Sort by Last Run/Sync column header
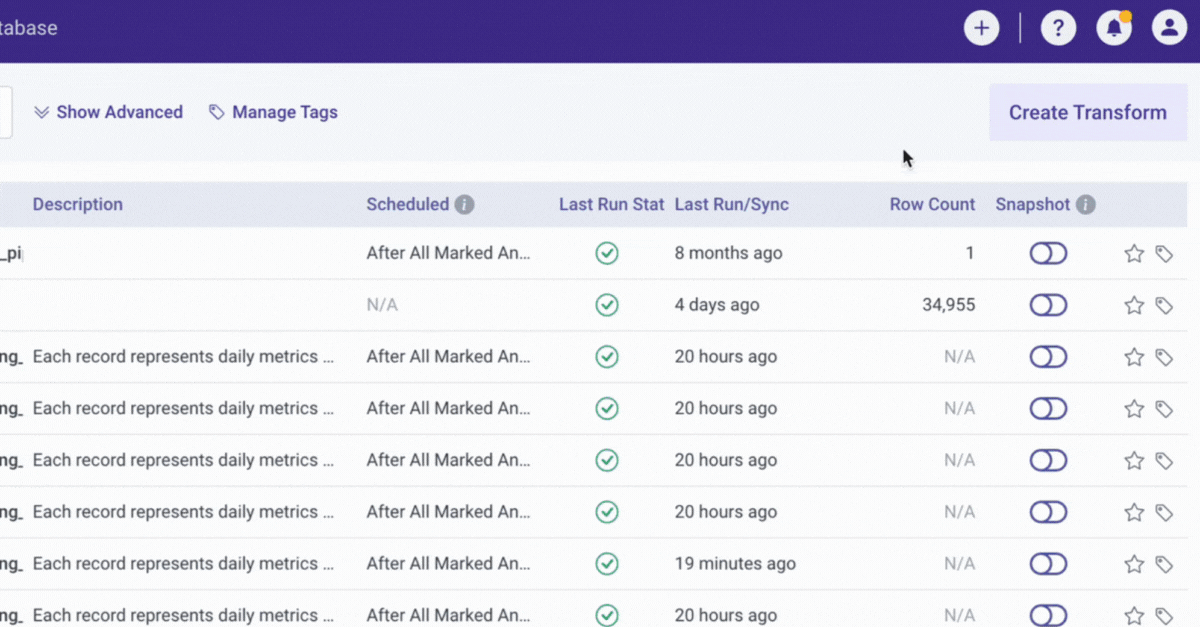This screenshot has height=627, width=1200. coord(731,204)
